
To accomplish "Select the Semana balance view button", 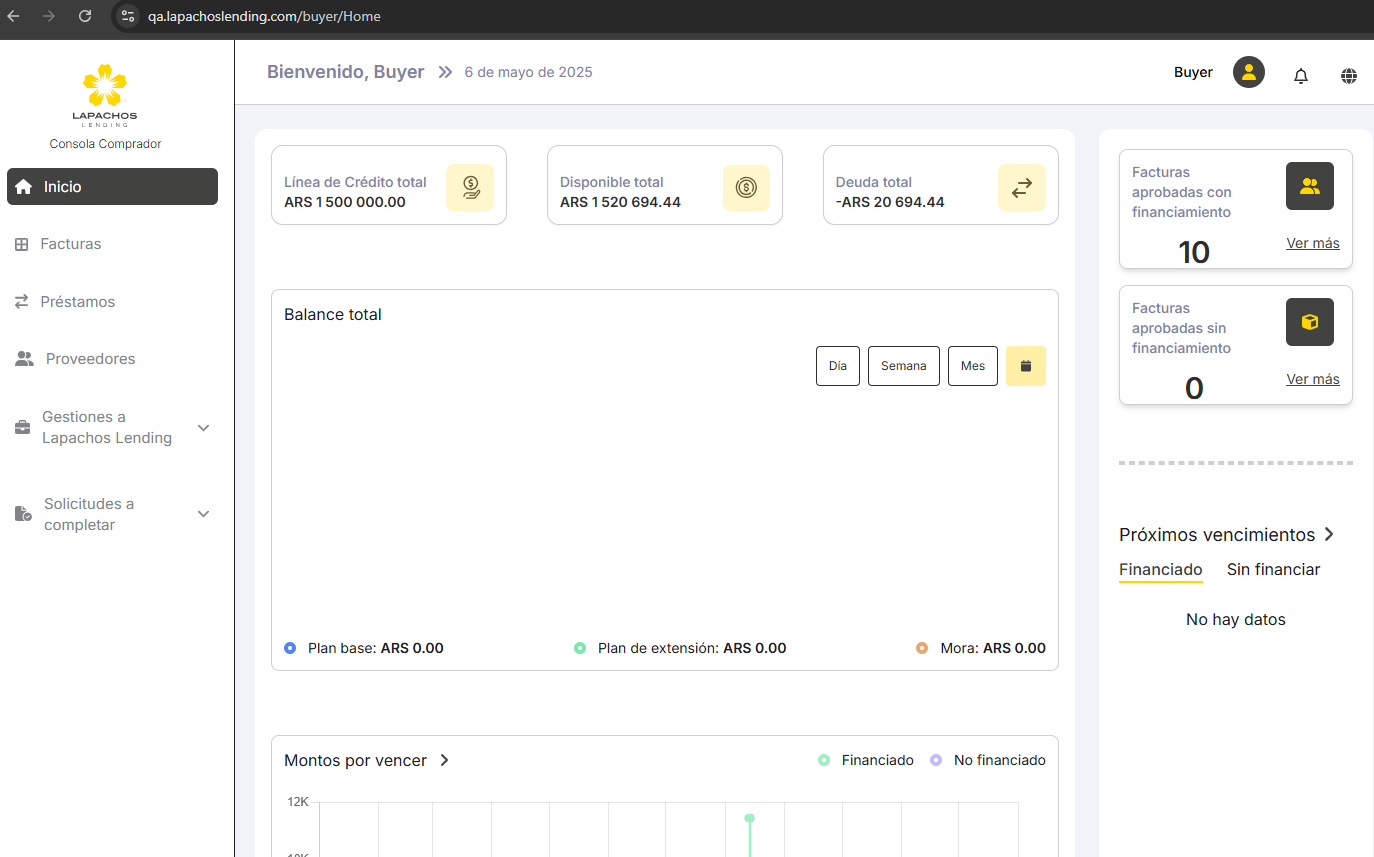I will pyautogui.click(x=903, y=366).
